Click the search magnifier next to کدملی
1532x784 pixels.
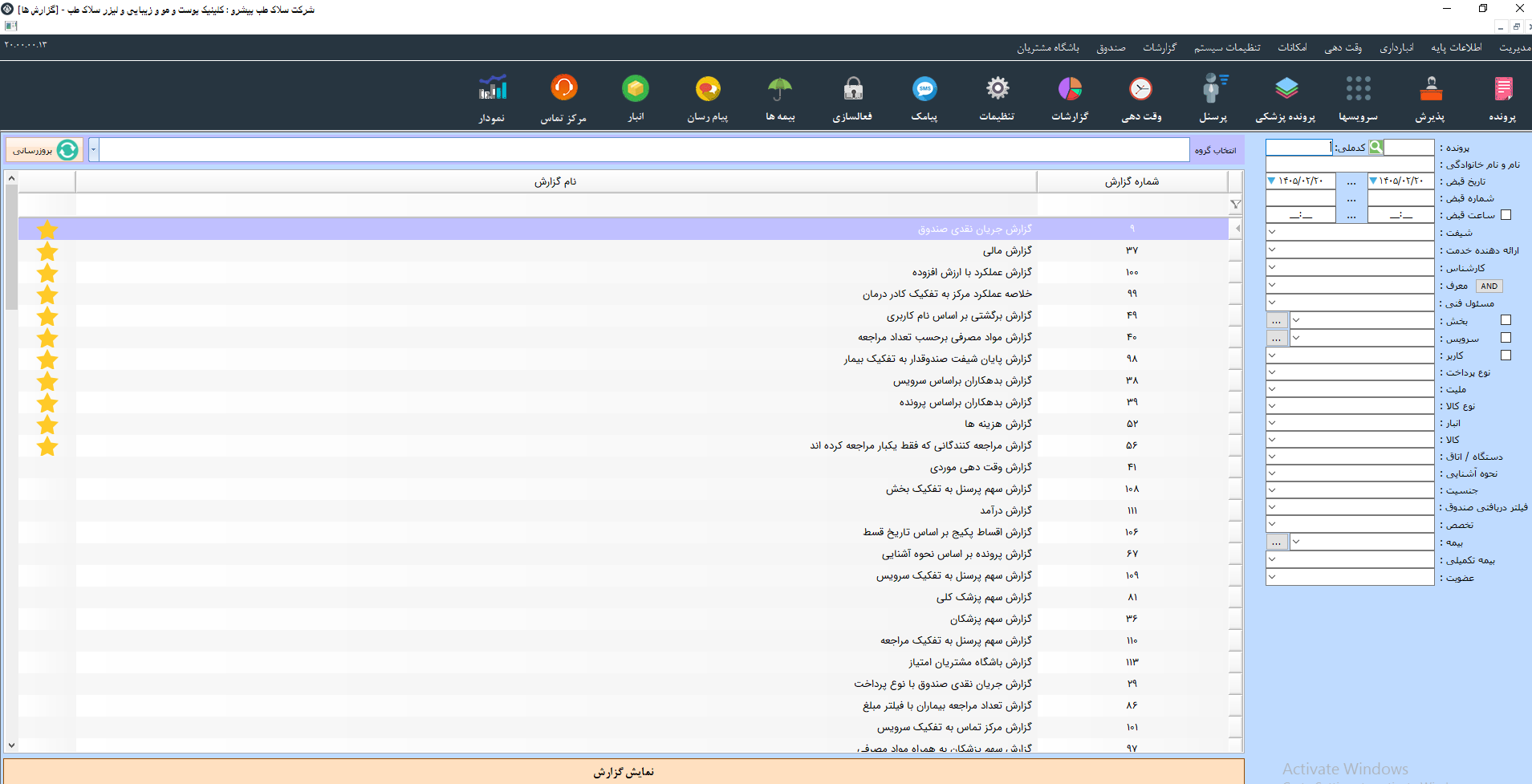[1376, 147]
